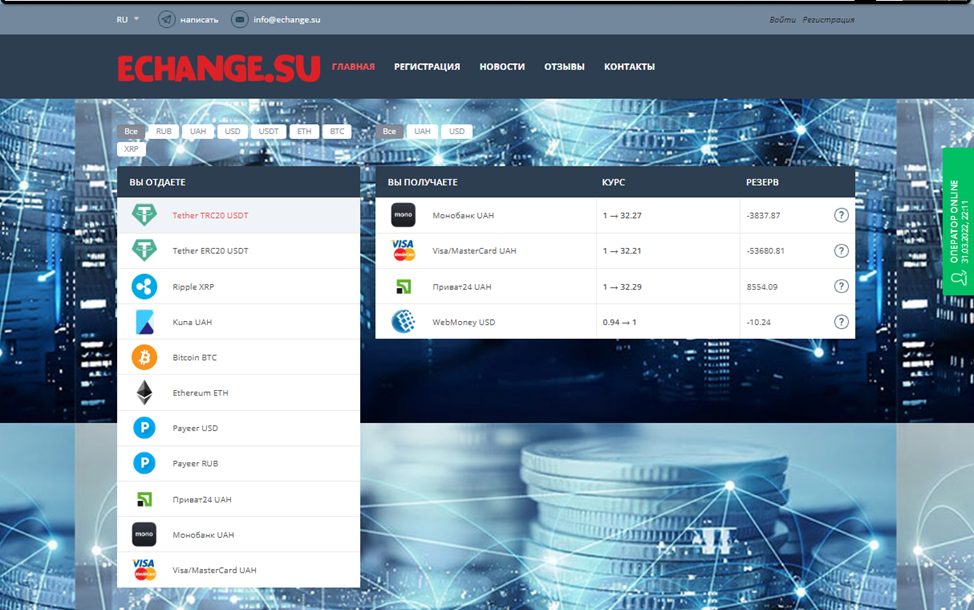The width and height of the screenshot is (974, 610).
Task: Click the reserve value 8554.09
Action: [x=762, y=287]
